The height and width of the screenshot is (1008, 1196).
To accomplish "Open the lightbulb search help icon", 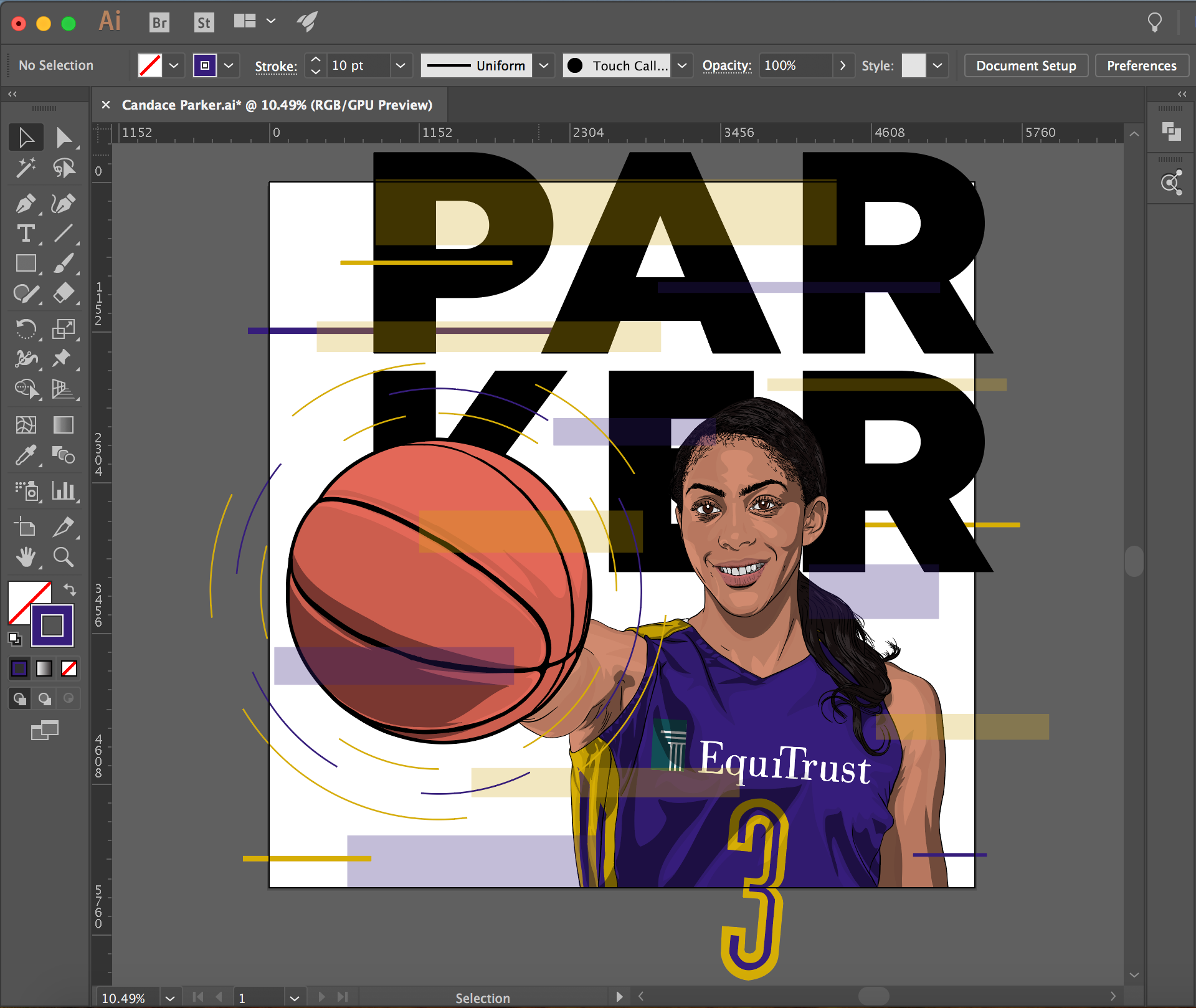I will coord(1154,22).
